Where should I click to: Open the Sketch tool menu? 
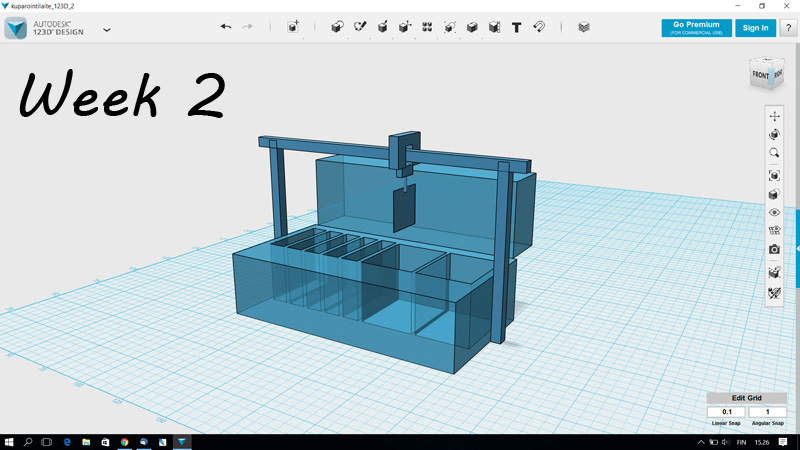coord(360,27)
